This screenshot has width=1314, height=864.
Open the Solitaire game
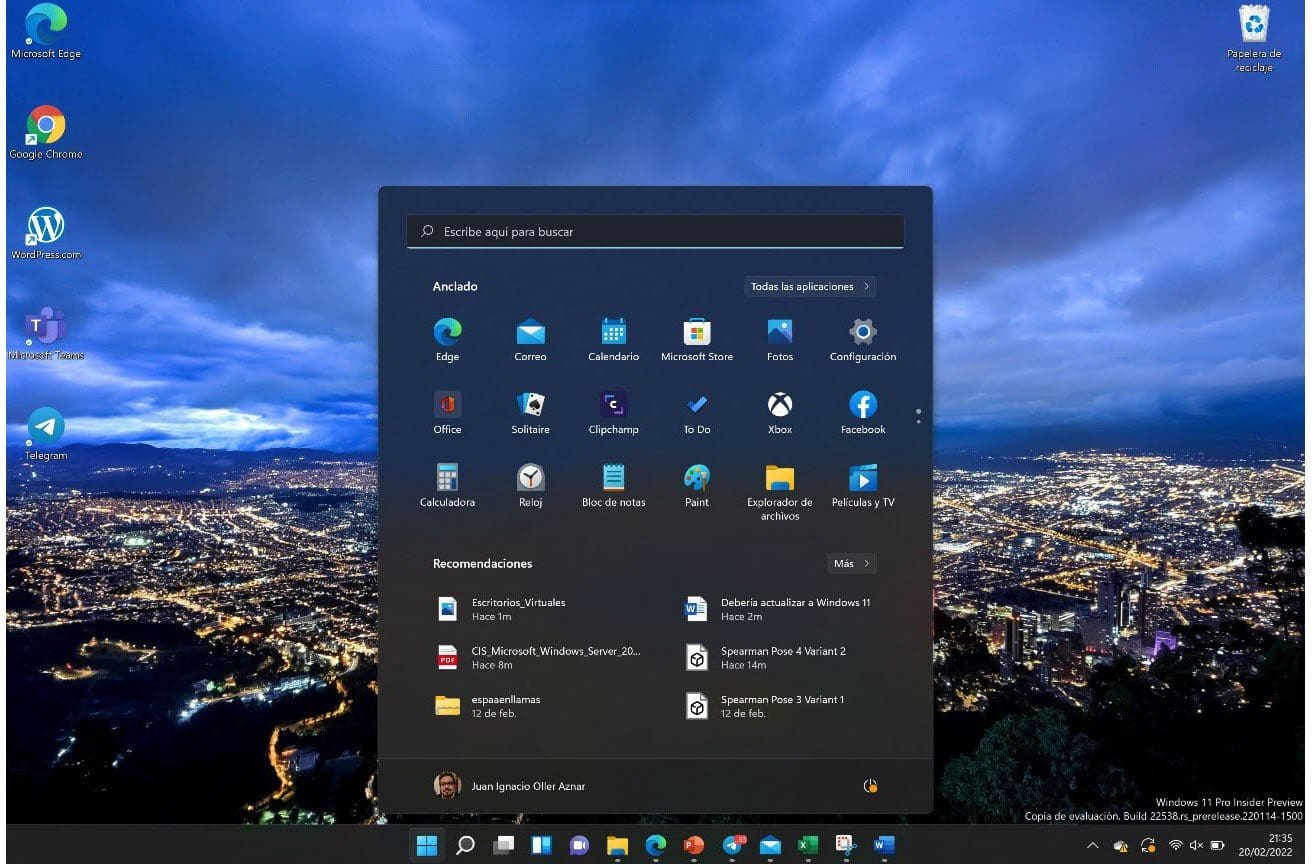point(530,412)
